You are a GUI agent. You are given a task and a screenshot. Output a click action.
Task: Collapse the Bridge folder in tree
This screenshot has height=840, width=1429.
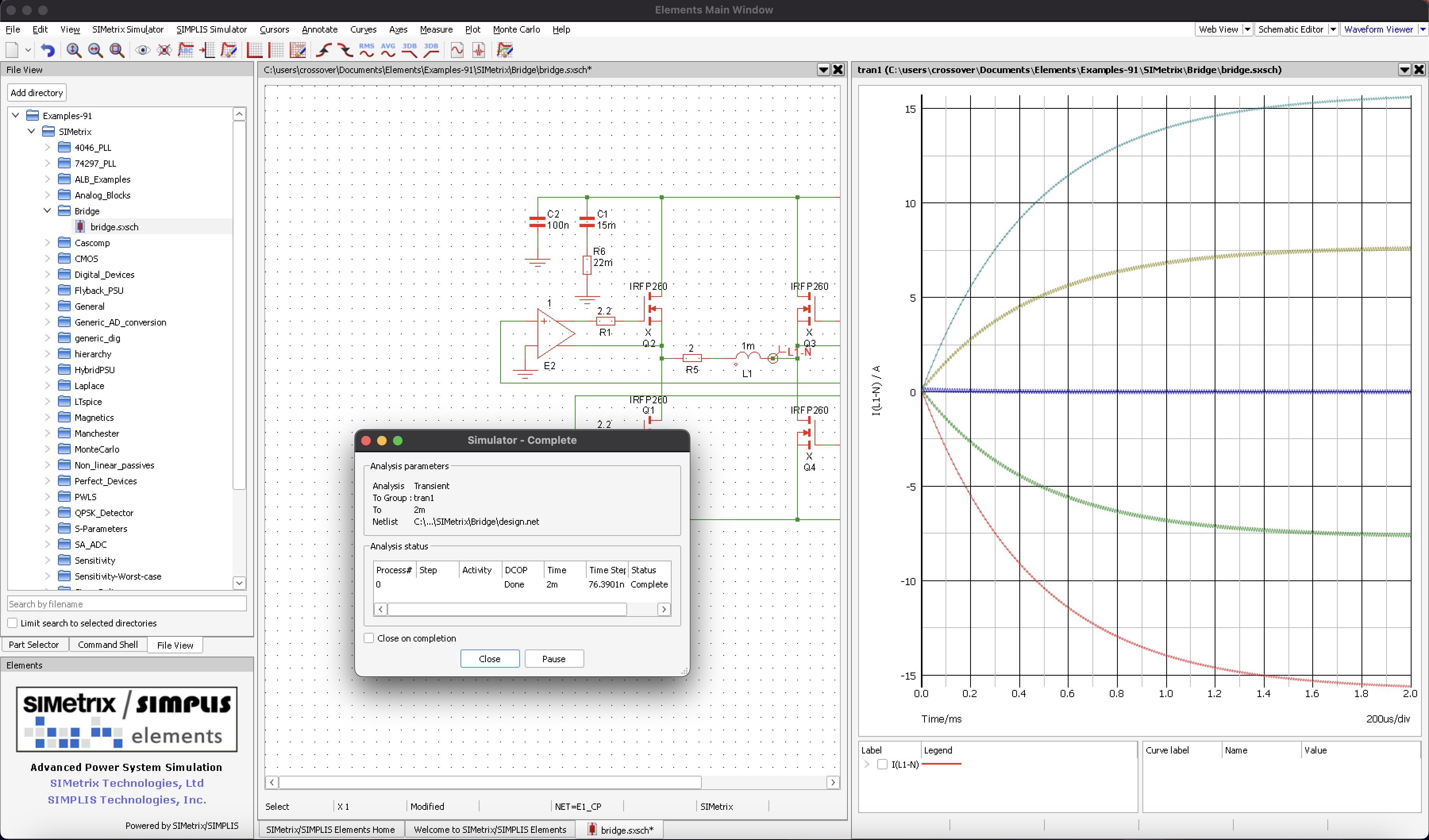(x=48, y=211)
